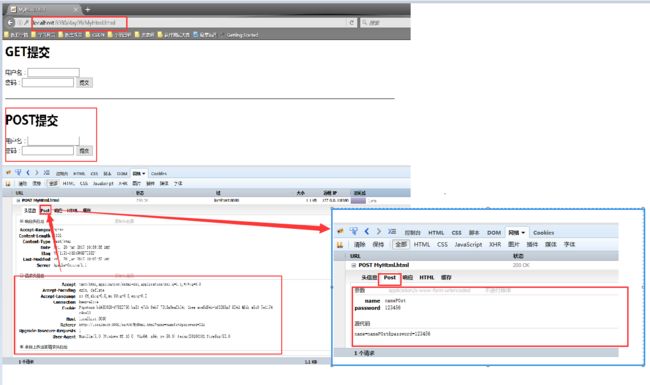Click the browser back arrow button
This screenshot has height=385, width=650.
coord(11,22)
